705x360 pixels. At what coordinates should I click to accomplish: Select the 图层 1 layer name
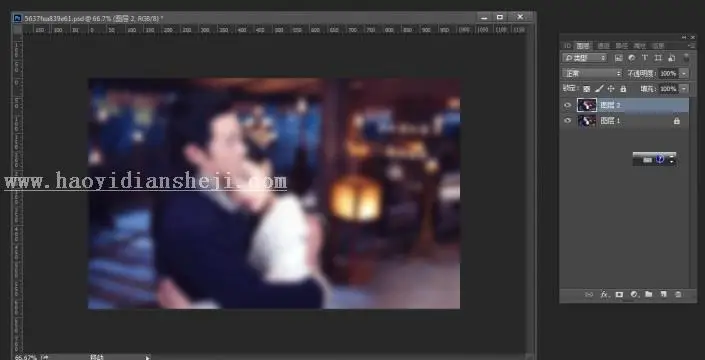click(611, 121)
